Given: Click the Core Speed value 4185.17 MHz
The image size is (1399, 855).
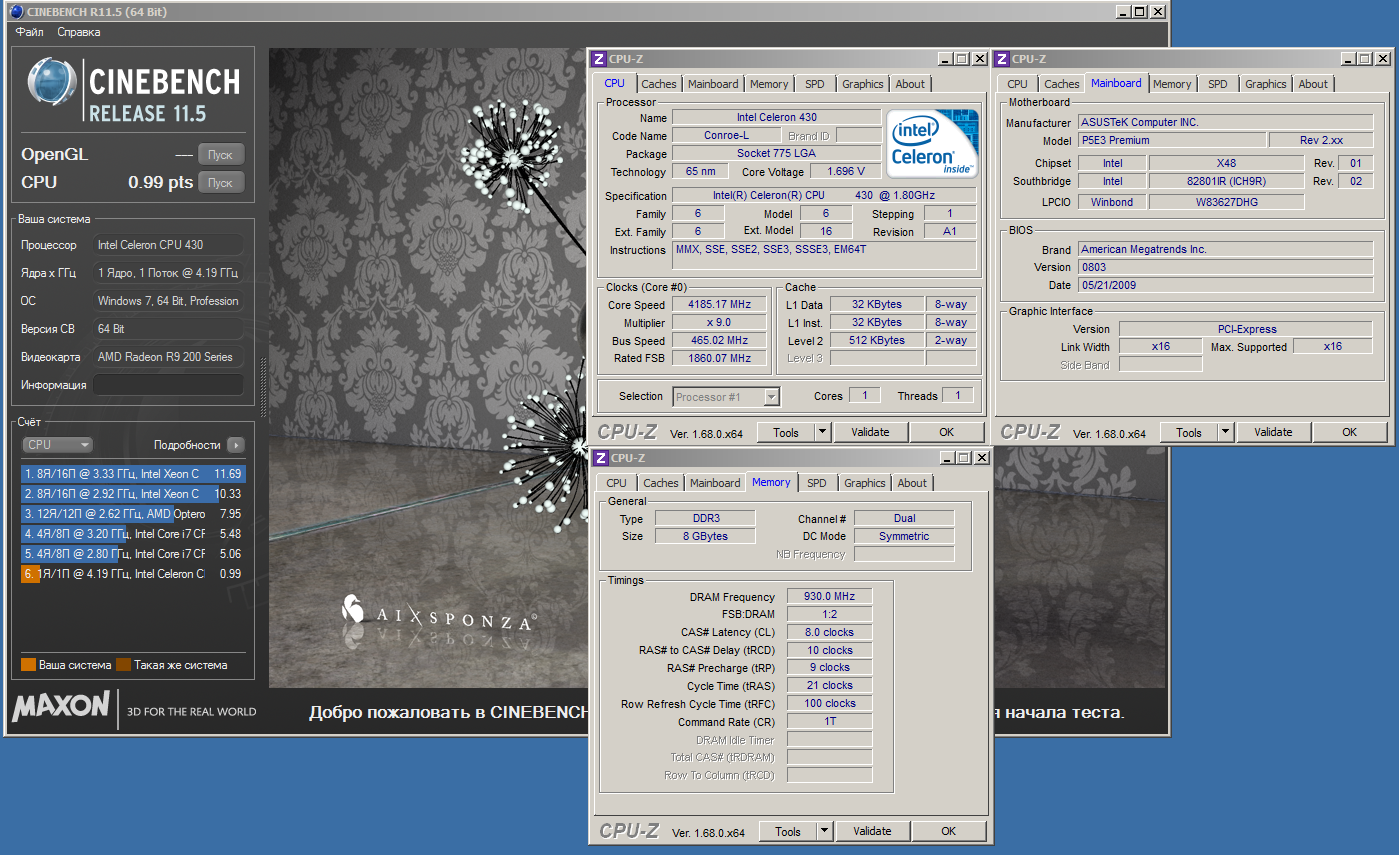Looking at the screenshot, I should (x=719, y=304).
